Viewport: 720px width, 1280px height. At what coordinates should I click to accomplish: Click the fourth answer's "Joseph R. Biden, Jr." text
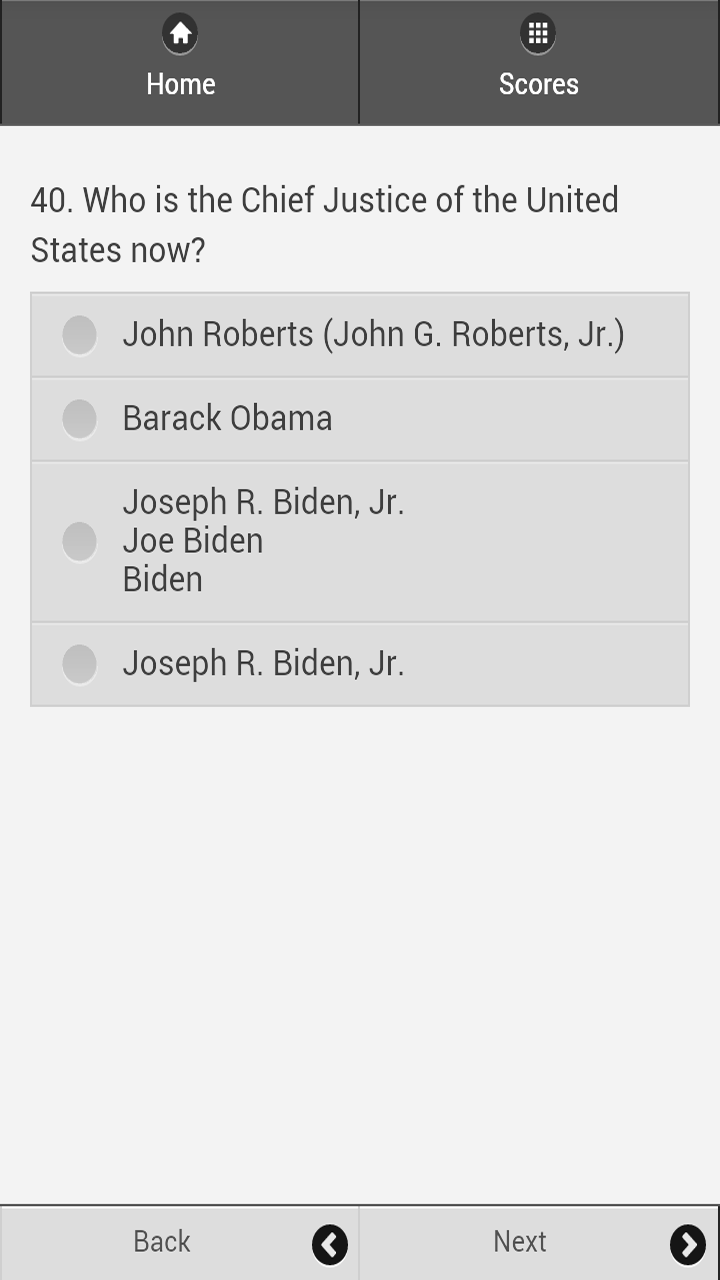pos(263,663)
